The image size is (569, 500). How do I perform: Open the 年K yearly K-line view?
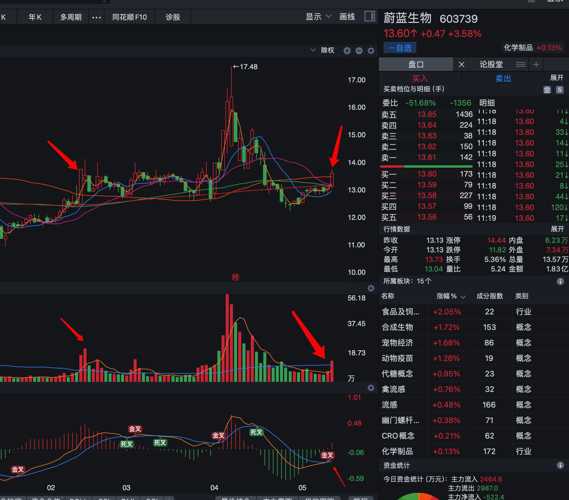(35, 17)
